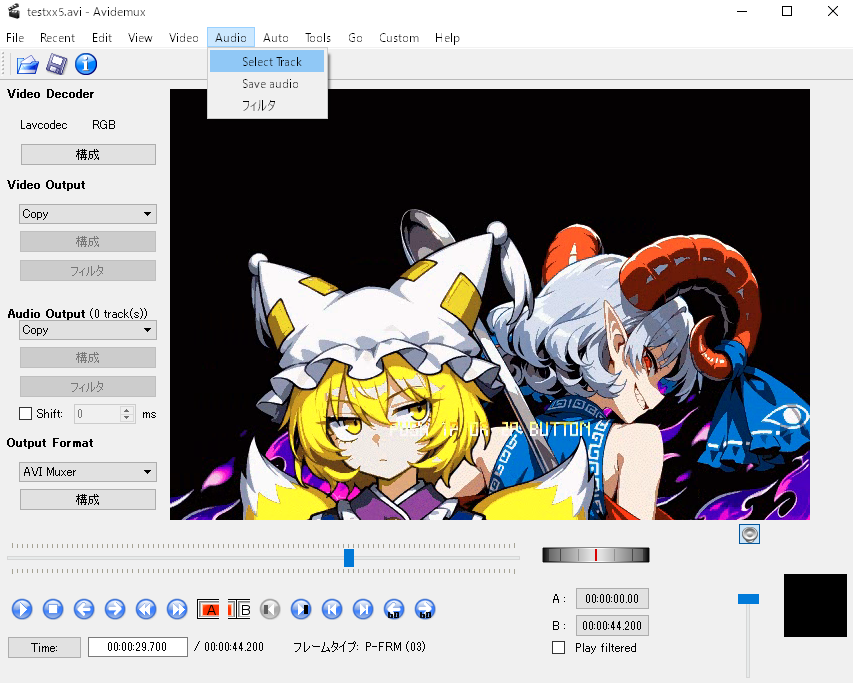Click the black audio meter box
Image resolution: width=853 pixels, height=683 pixels.
(815, 605)
